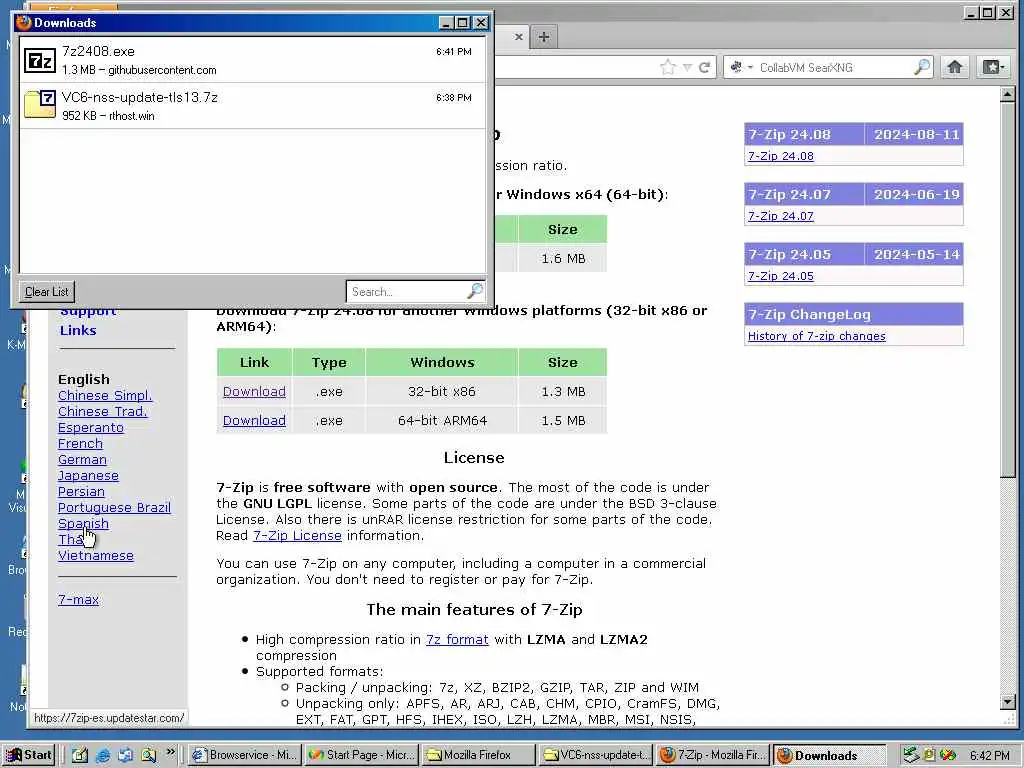The width and height of the screenshot is (1024, 768).
Task: Click the fourth quick launch search icon
Action: pos(148,756)
